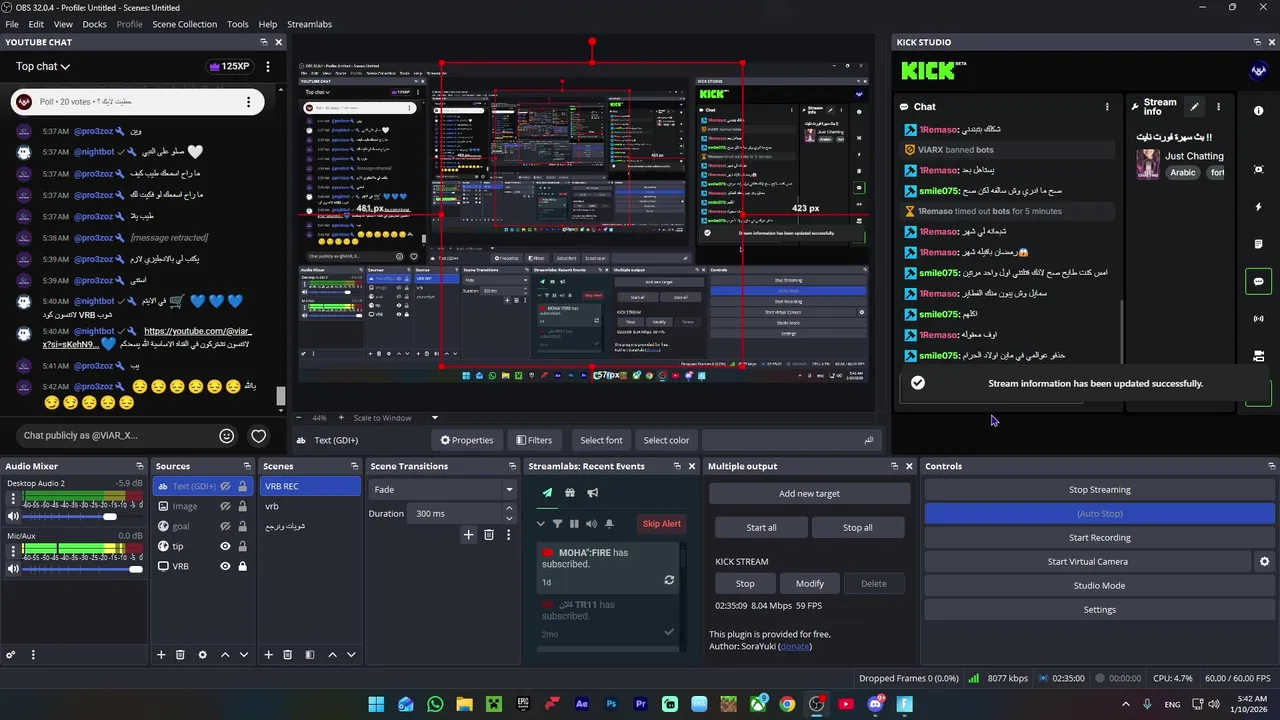Open the Docks menu

(94, 24)
